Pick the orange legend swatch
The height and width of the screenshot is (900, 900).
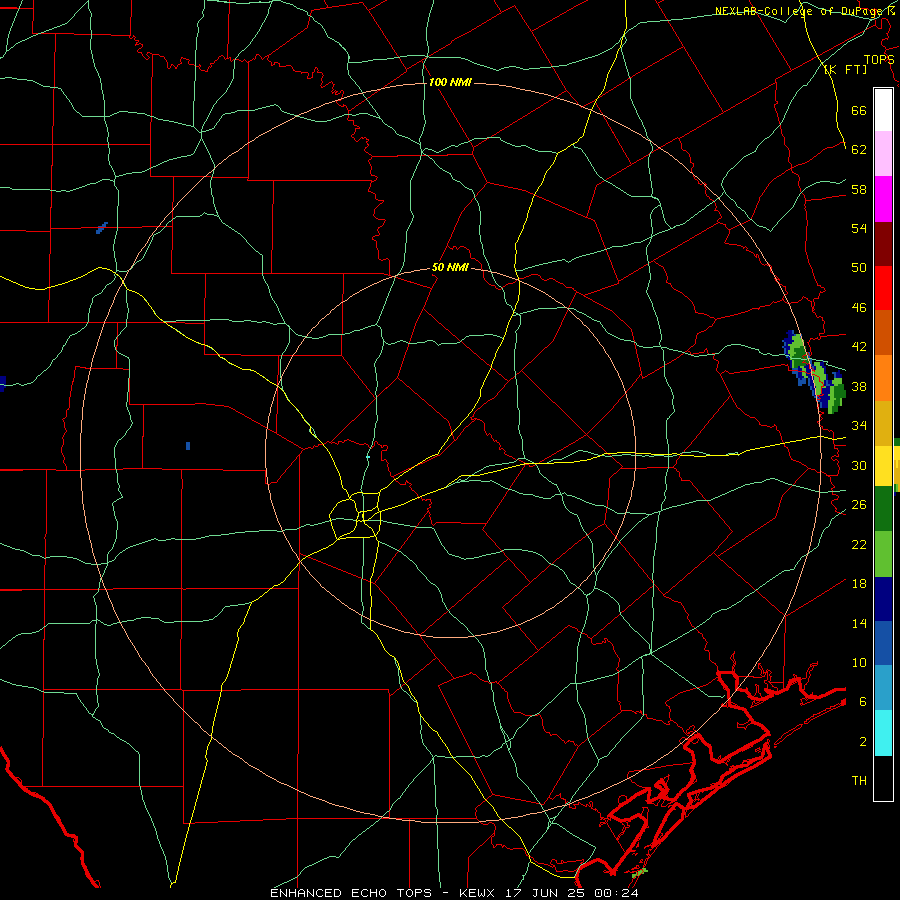click(883, 378)
